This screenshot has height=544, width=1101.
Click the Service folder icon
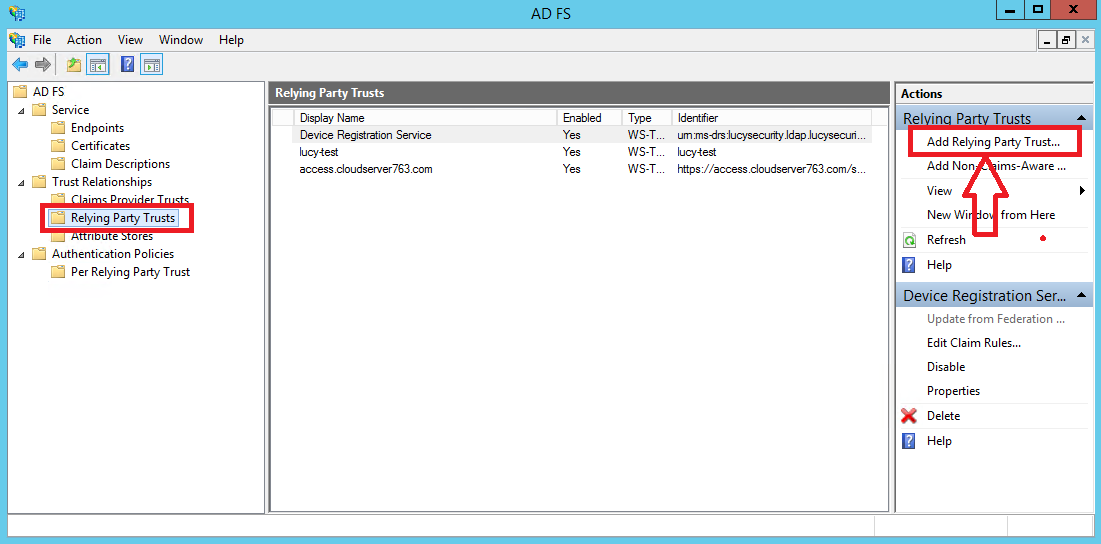[39, 110]
